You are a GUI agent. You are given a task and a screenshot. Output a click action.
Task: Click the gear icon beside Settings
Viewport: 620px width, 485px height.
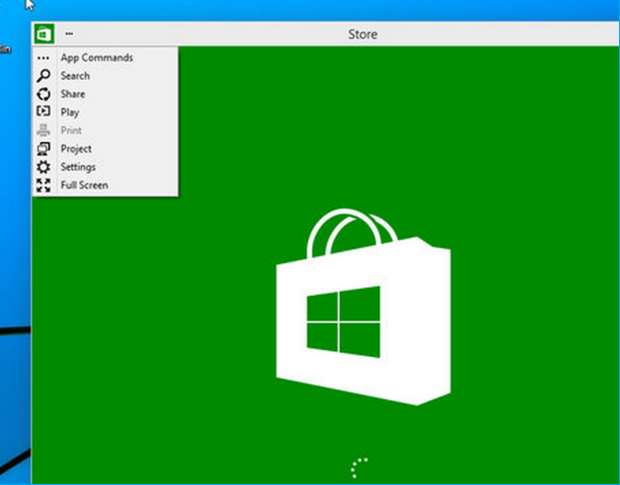pos(43,167)
